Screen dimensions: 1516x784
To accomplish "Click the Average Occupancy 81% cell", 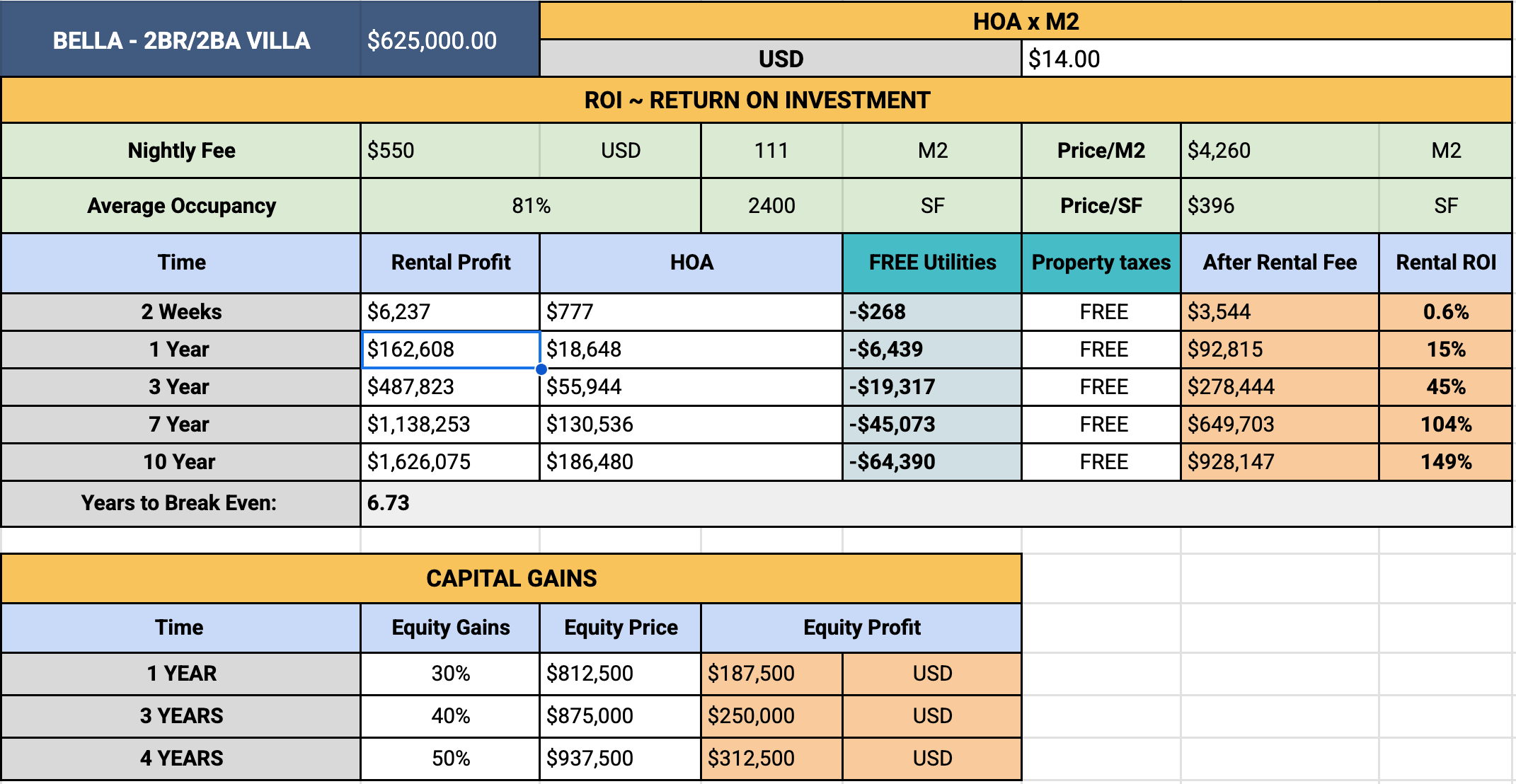I will click(530, 206).
